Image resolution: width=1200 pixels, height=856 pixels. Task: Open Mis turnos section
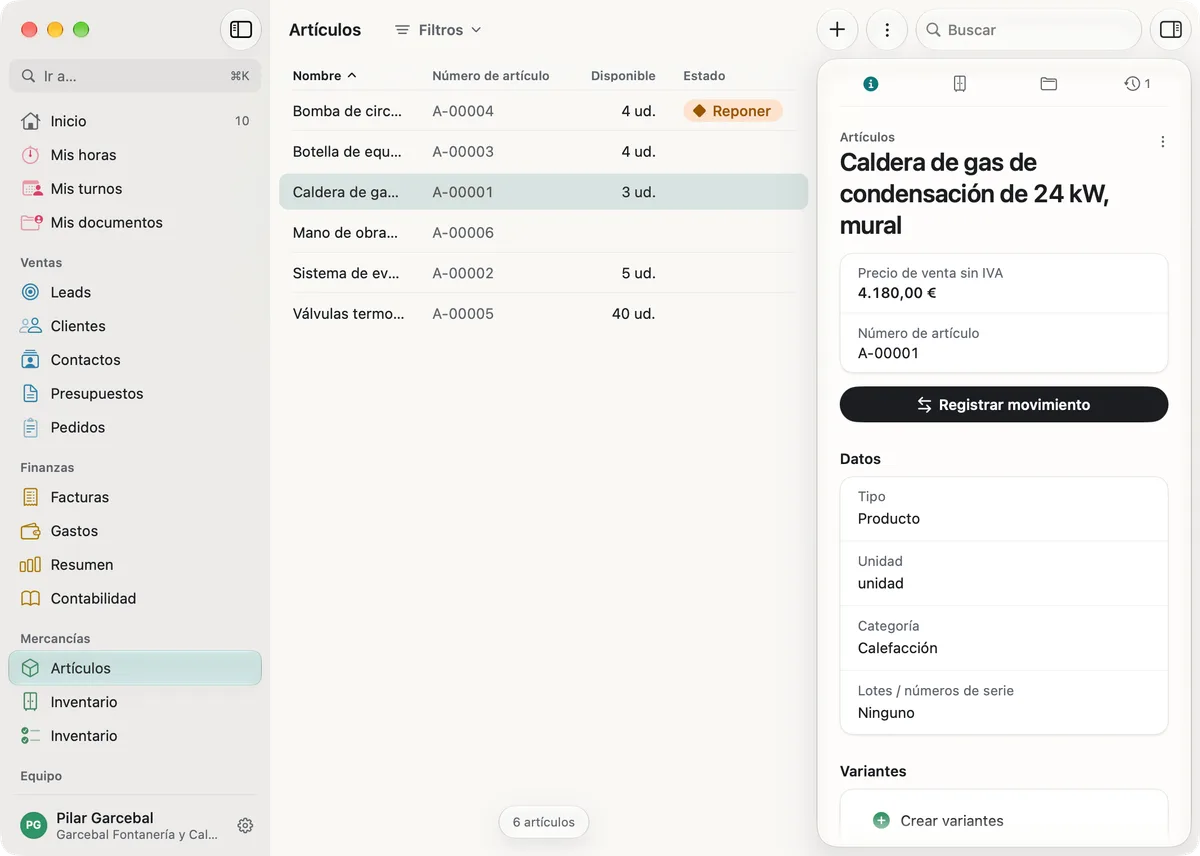[x=135, y=189]
